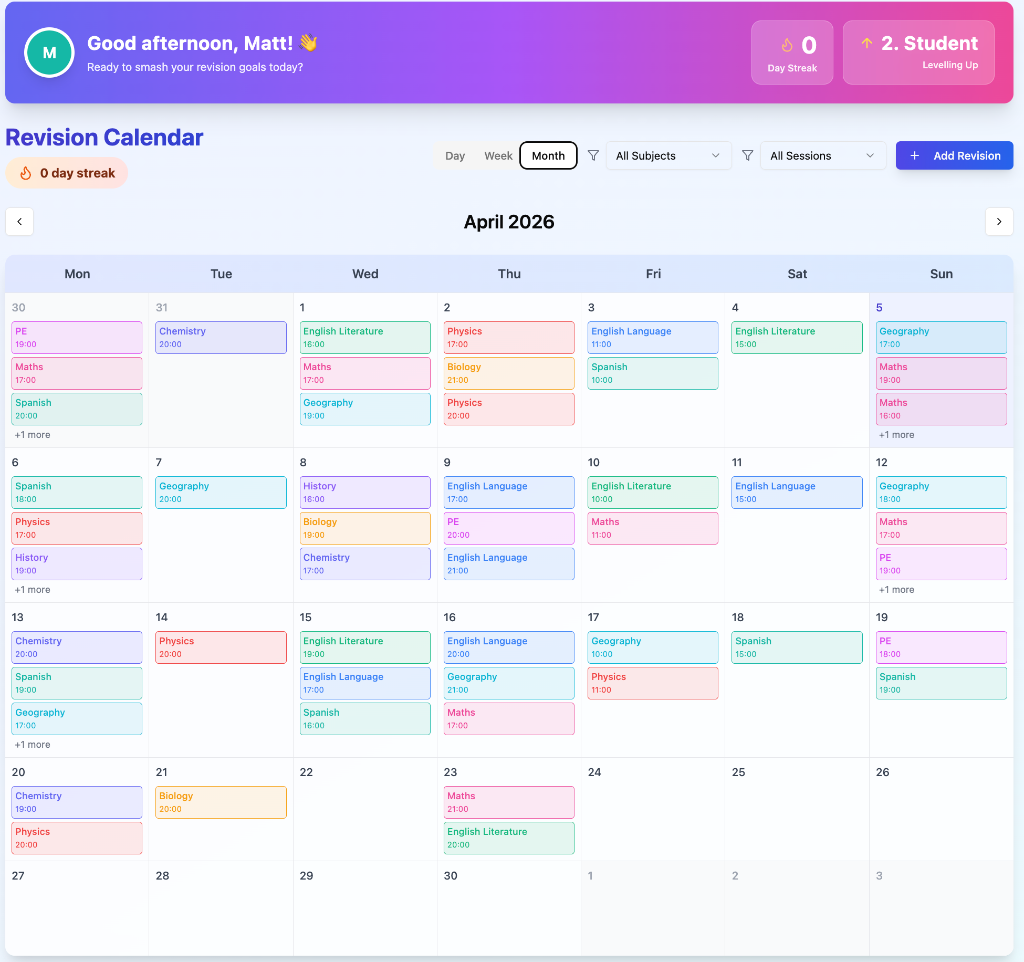Image resolution: width=1024 pixels, height=962 pixels.
Task: Click the Sun column header
Action: pyautogui.click(x=941, y=274)
